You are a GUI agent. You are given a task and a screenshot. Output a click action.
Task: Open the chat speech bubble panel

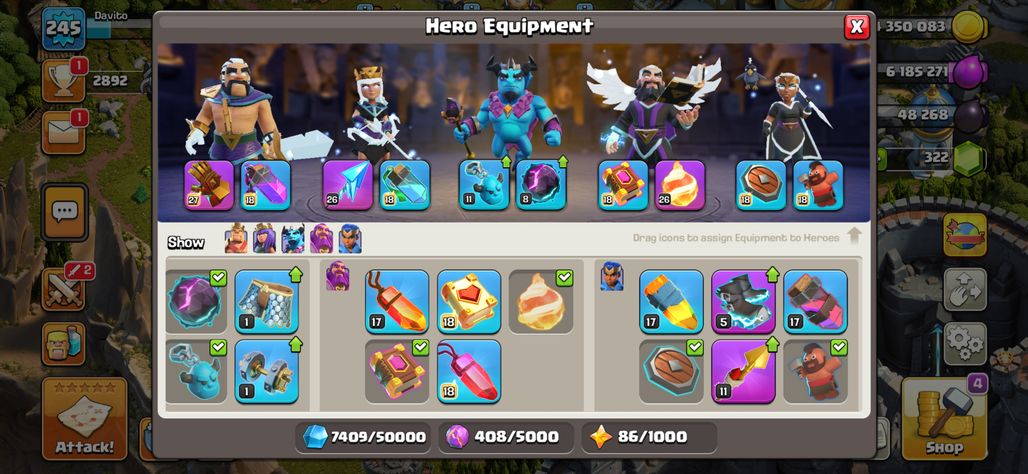(64, 212)
